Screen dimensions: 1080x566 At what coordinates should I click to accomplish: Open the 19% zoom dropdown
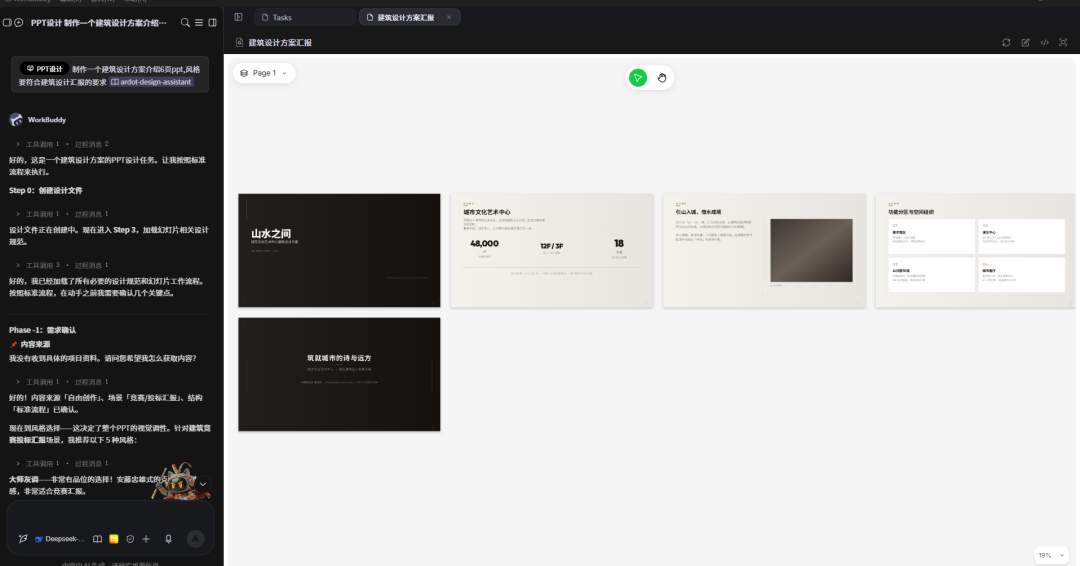1052,555
